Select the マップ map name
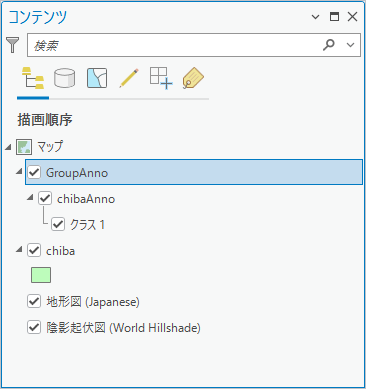 click(x=50, y=147)
